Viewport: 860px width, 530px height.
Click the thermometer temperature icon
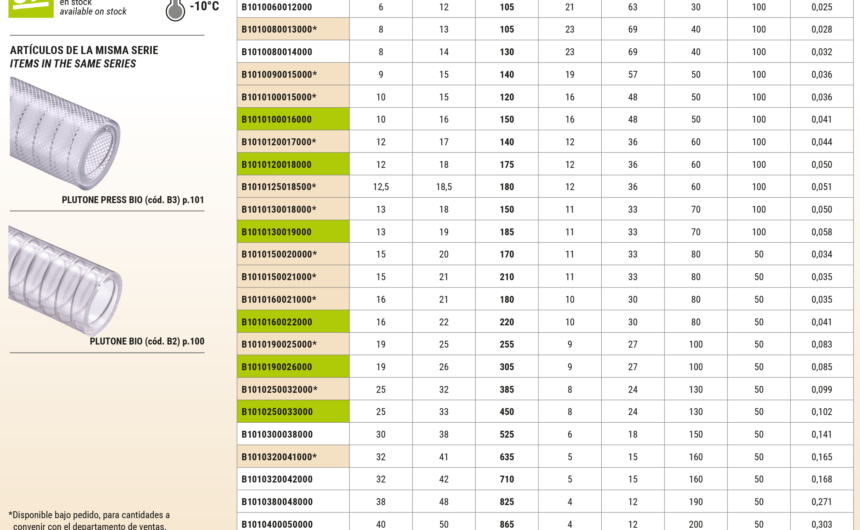pos(175,9)
